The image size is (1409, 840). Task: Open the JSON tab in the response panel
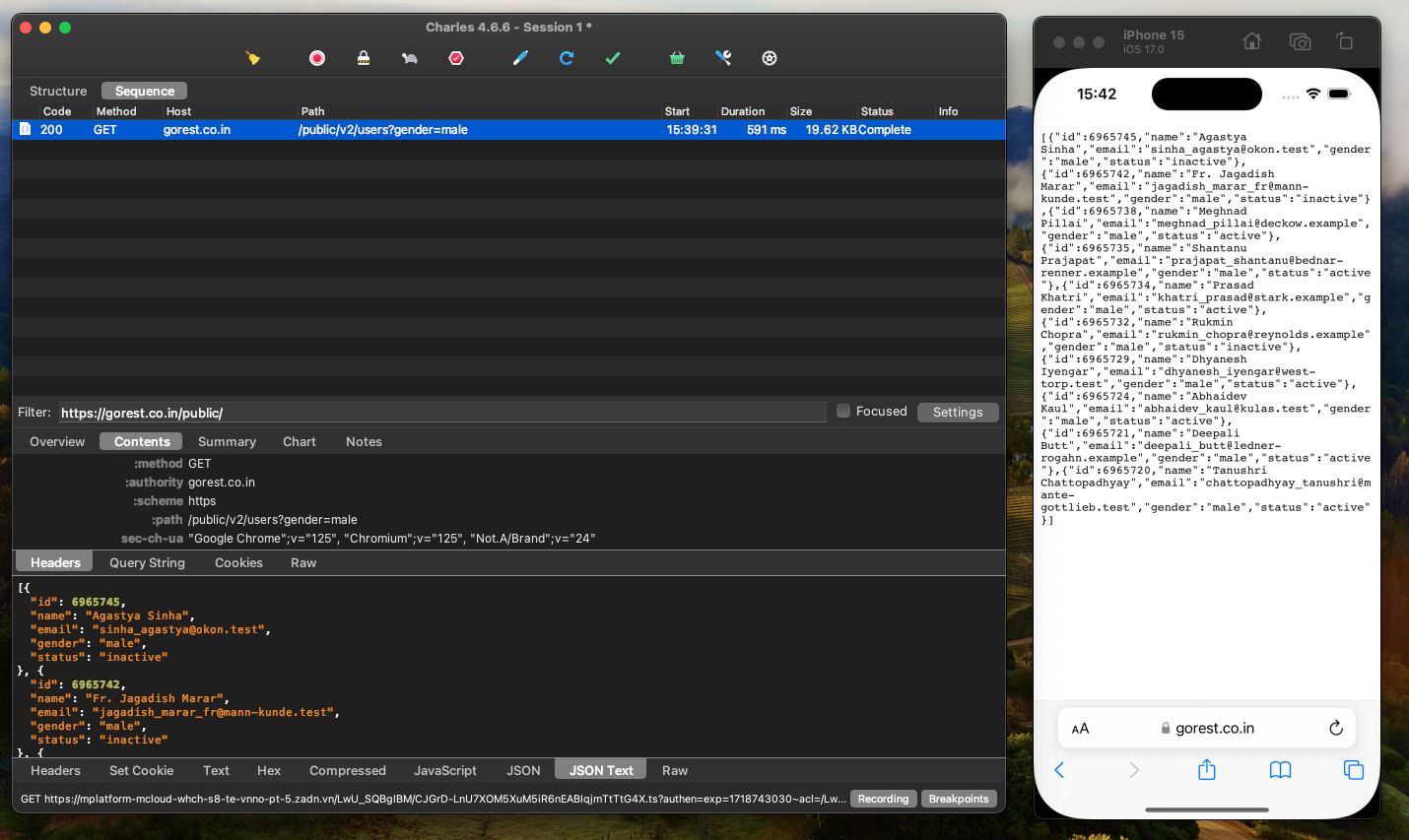tap(523, 770)
